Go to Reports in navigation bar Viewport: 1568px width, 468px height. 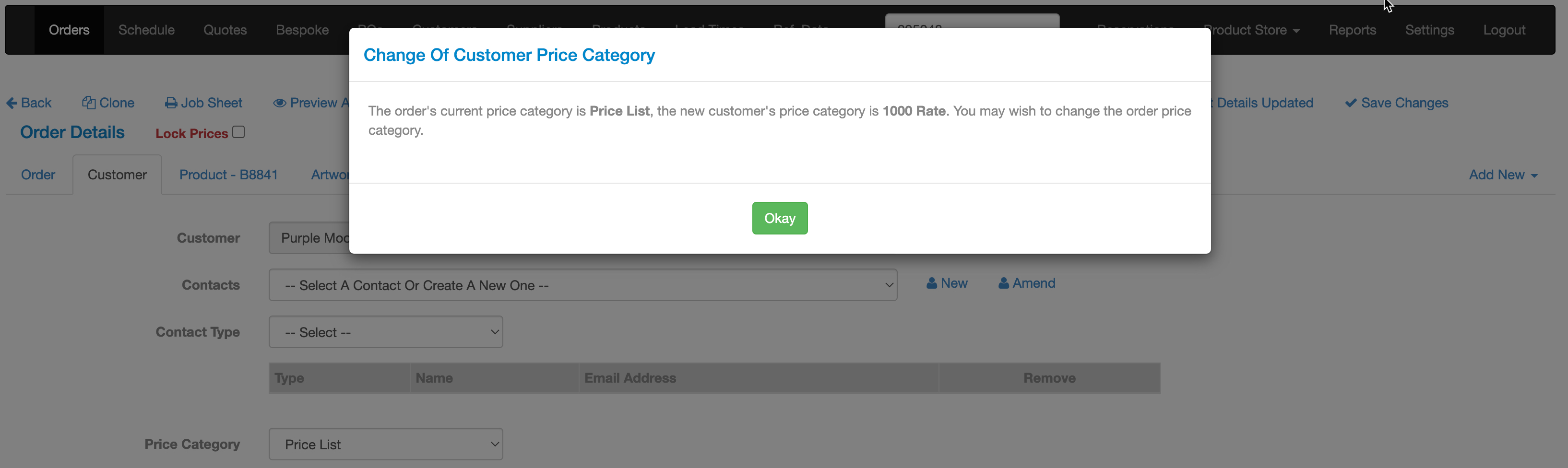[1352, 30]
